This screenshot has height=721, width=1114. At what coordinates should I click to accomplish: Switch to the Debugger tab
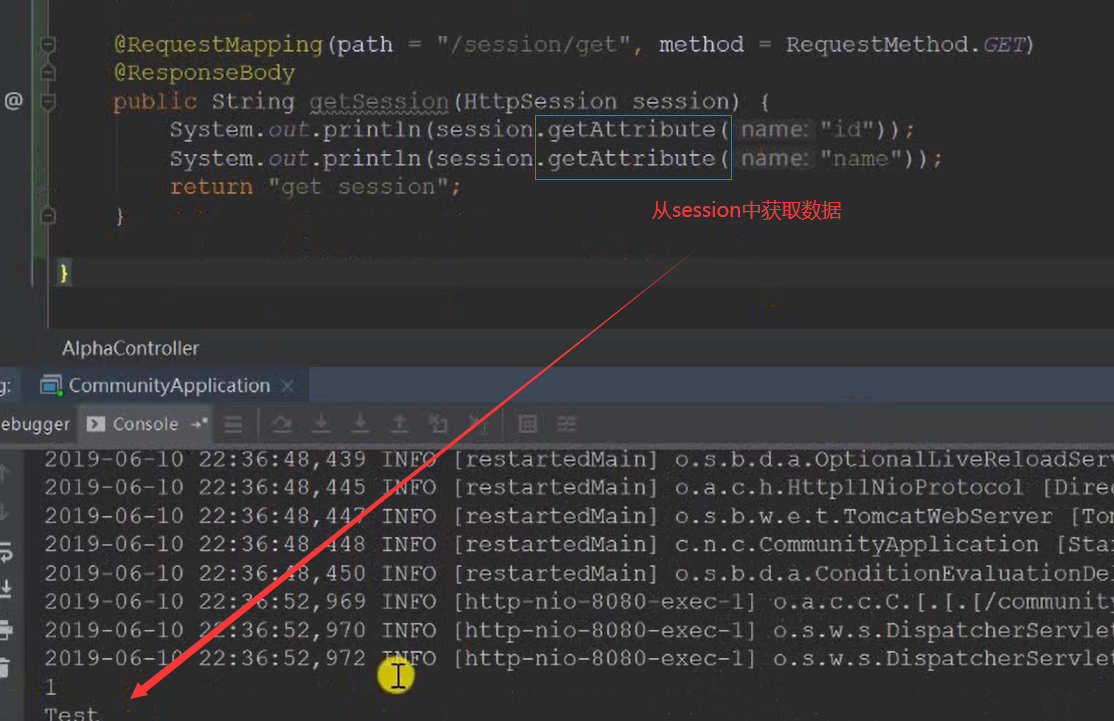[36, 424]
